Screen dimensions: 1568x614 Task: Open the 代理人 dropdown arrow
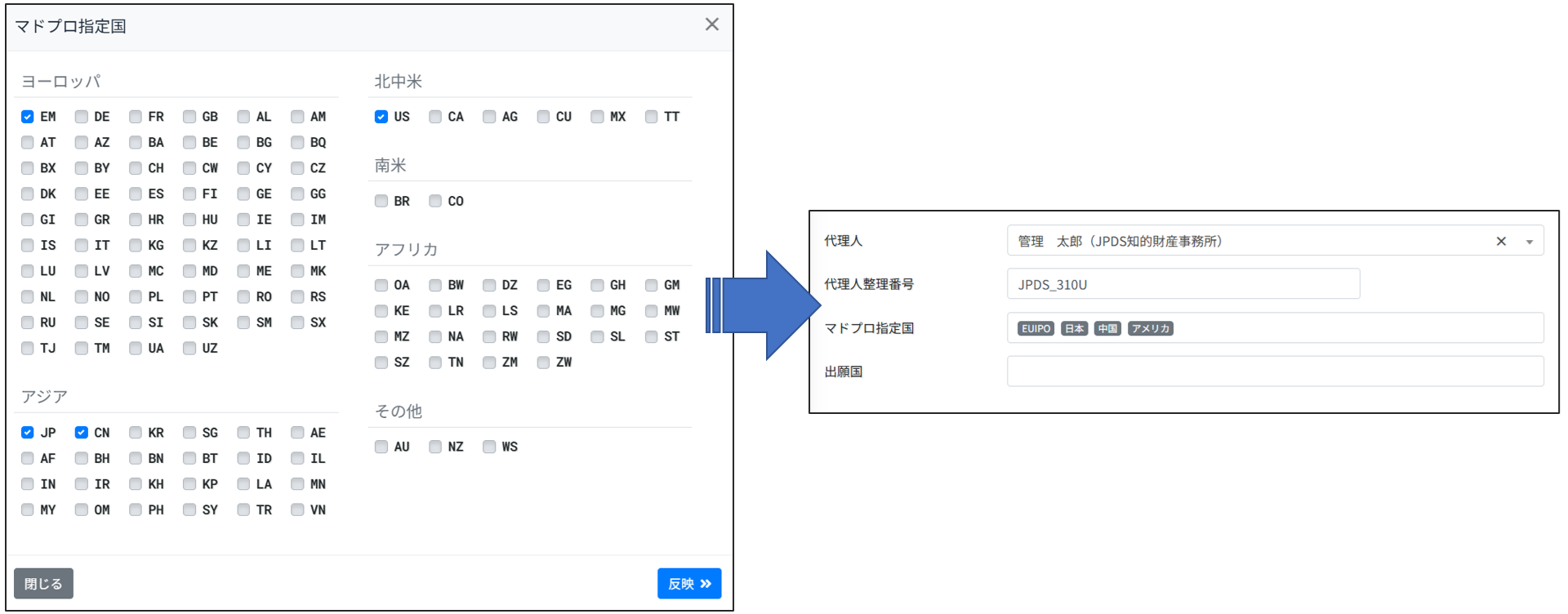click(x=1530, y=242)
